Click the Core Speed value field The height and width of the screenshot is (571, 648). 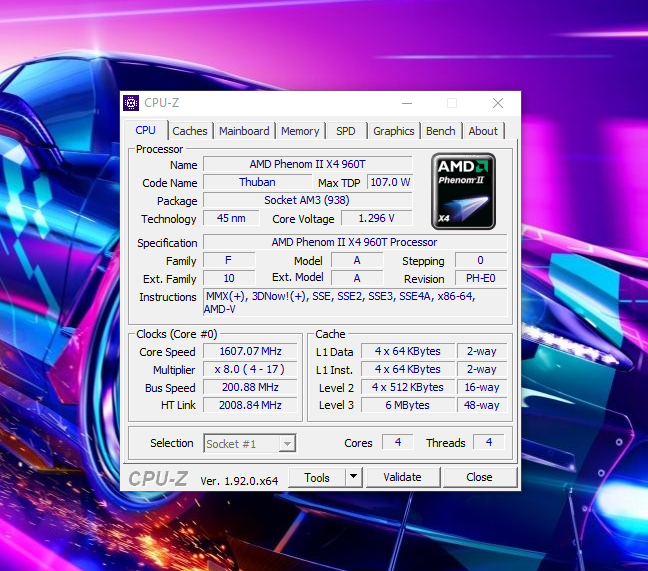pos(242,351)
